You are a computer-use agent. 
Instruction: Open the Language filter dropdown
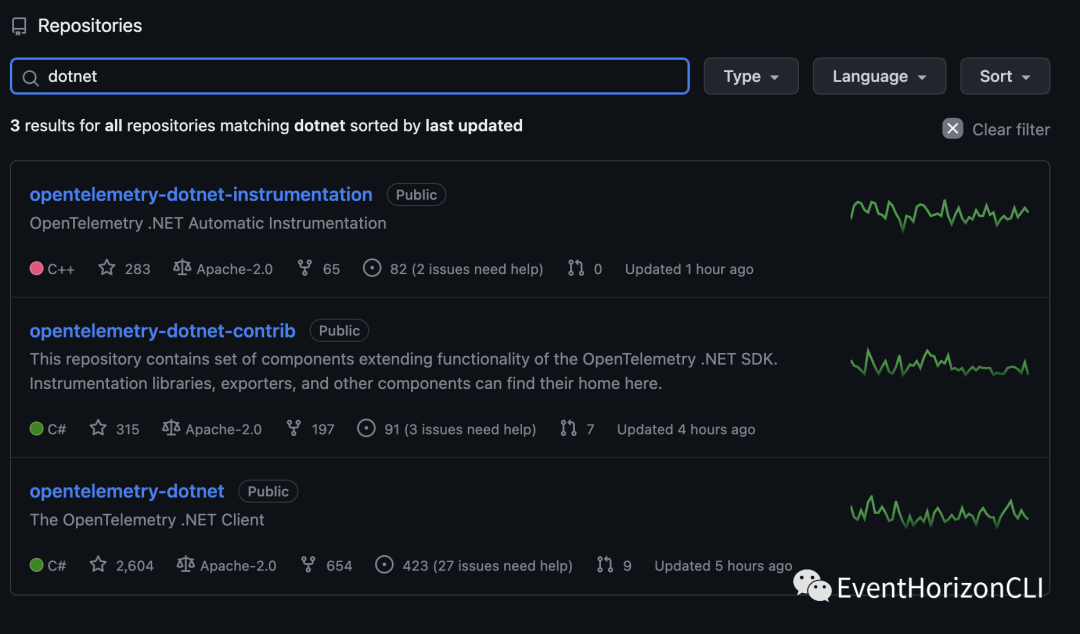point(879,76)
